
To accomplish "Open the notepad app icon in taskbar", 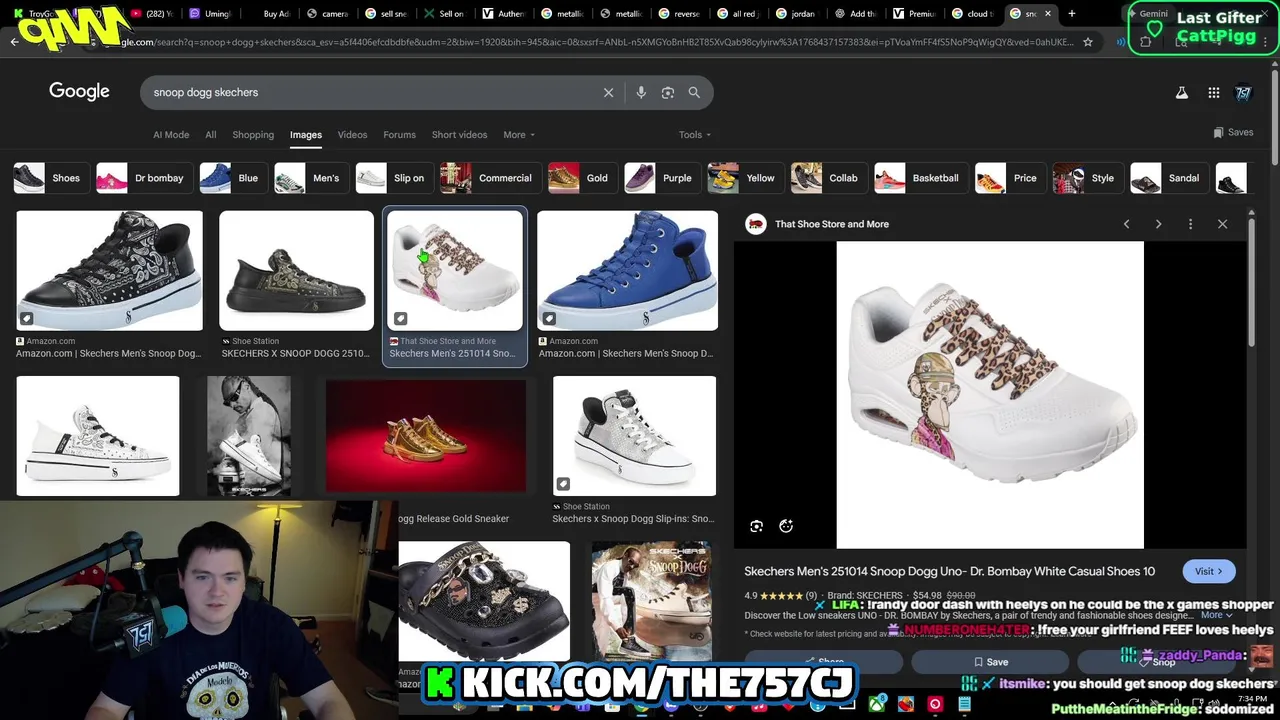I will pos(964,704).
